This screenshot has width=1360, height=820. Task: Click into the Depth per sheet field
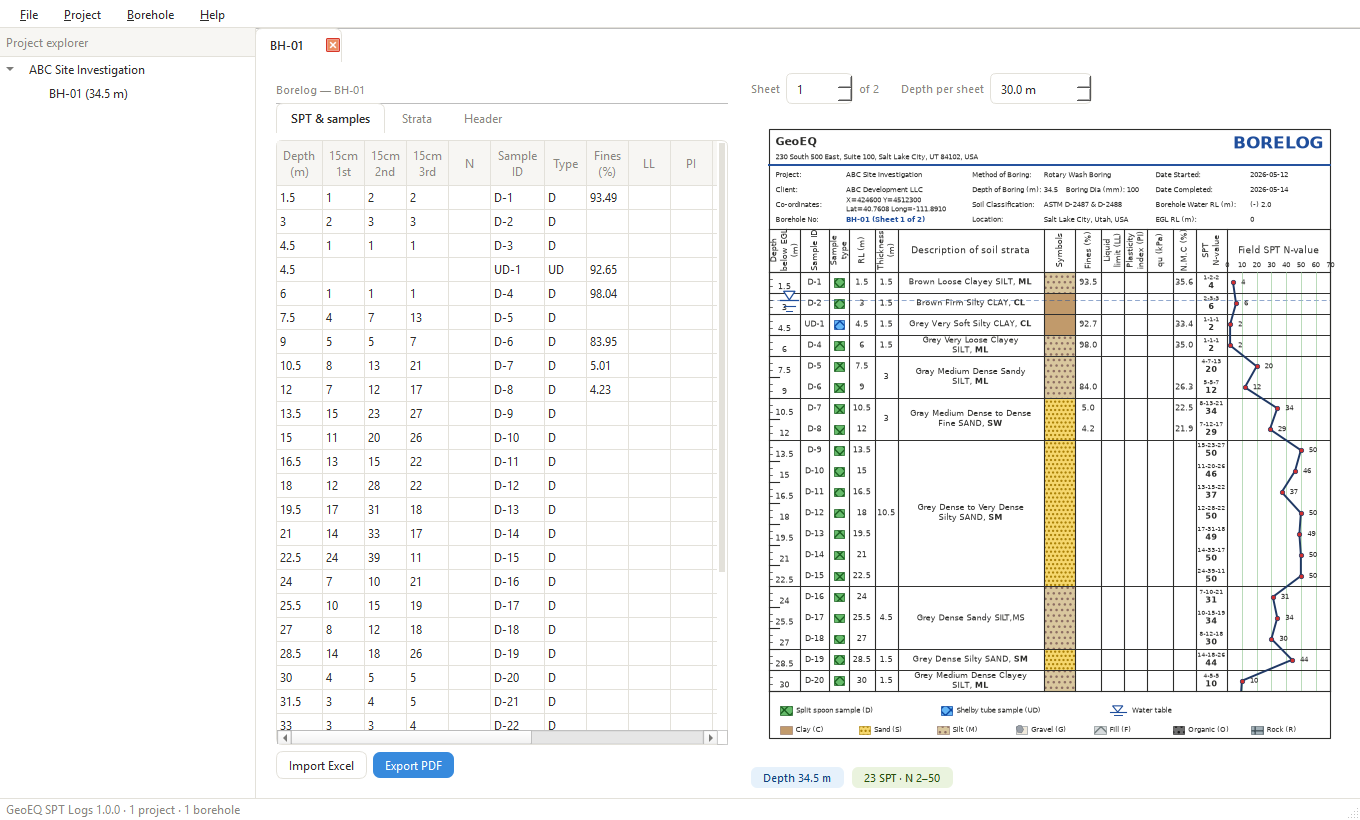(1033, 89)
